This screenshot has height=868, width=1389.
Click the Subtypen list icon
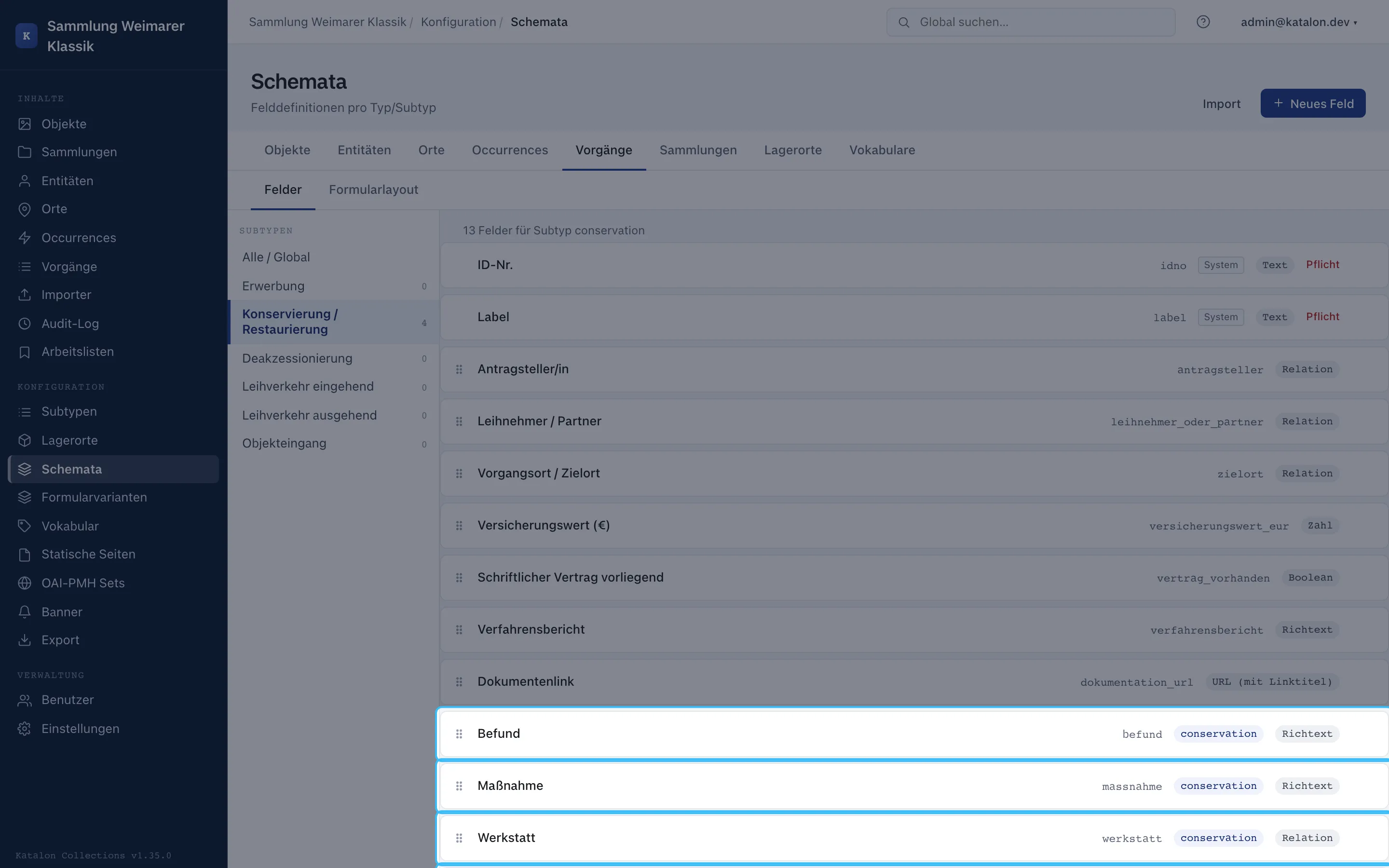click(24, 412)
